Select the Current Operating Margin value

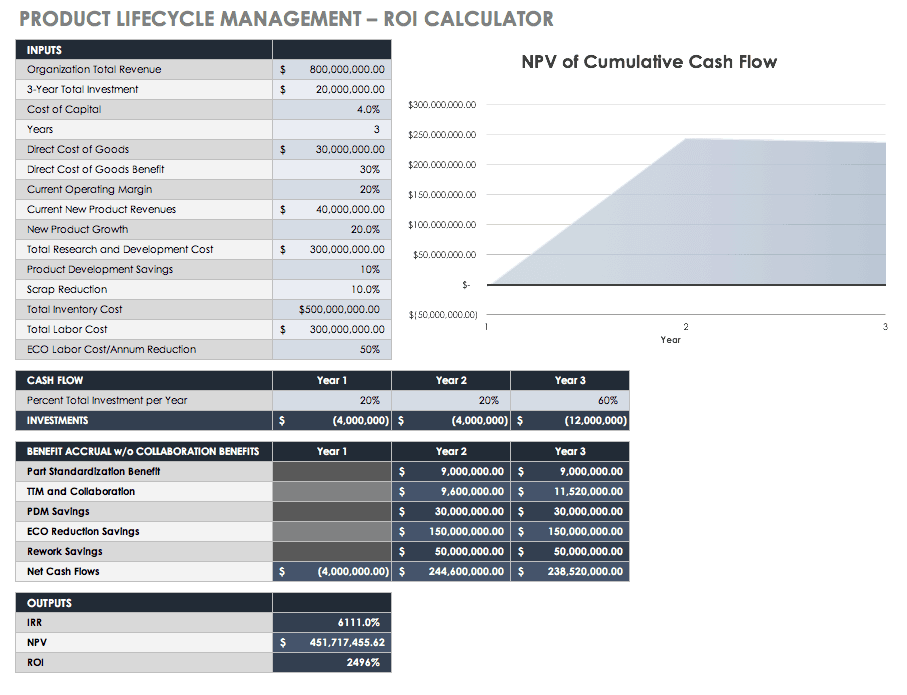point(332,190)
